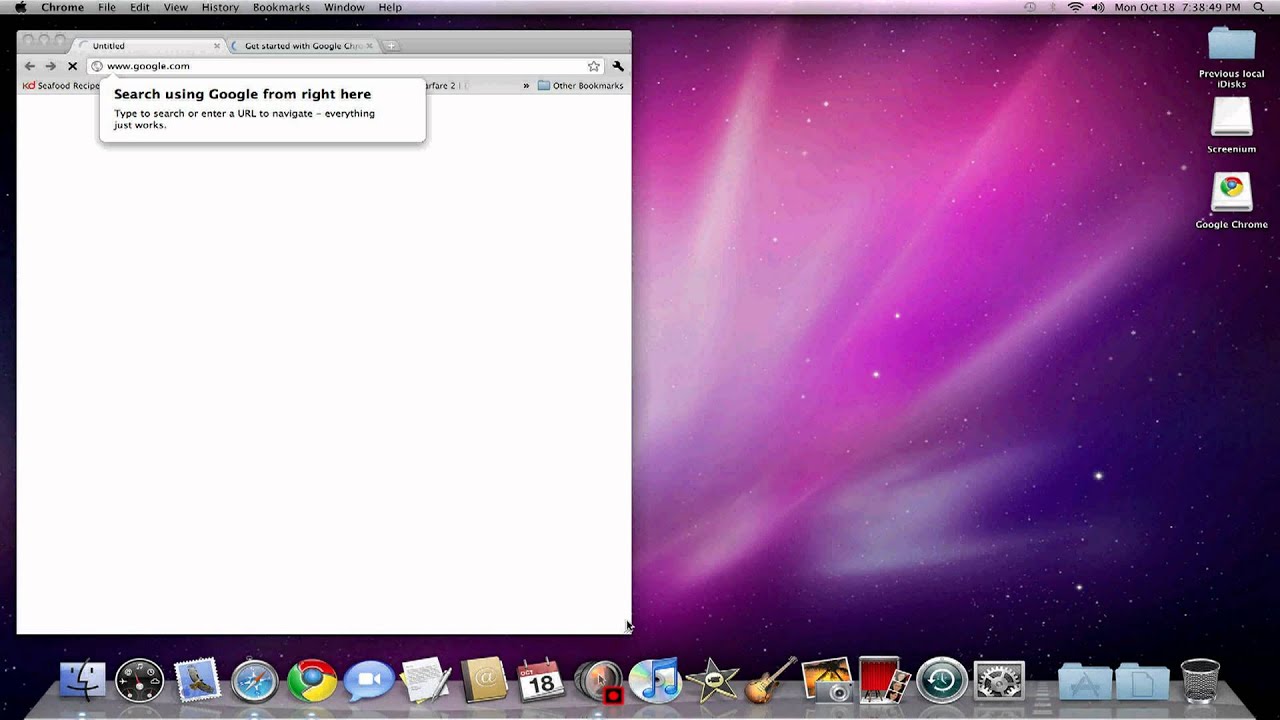Open Photo Booth from the Dock
The image size is (1280, 720).
pyautogui.click(x=884, y=680)
